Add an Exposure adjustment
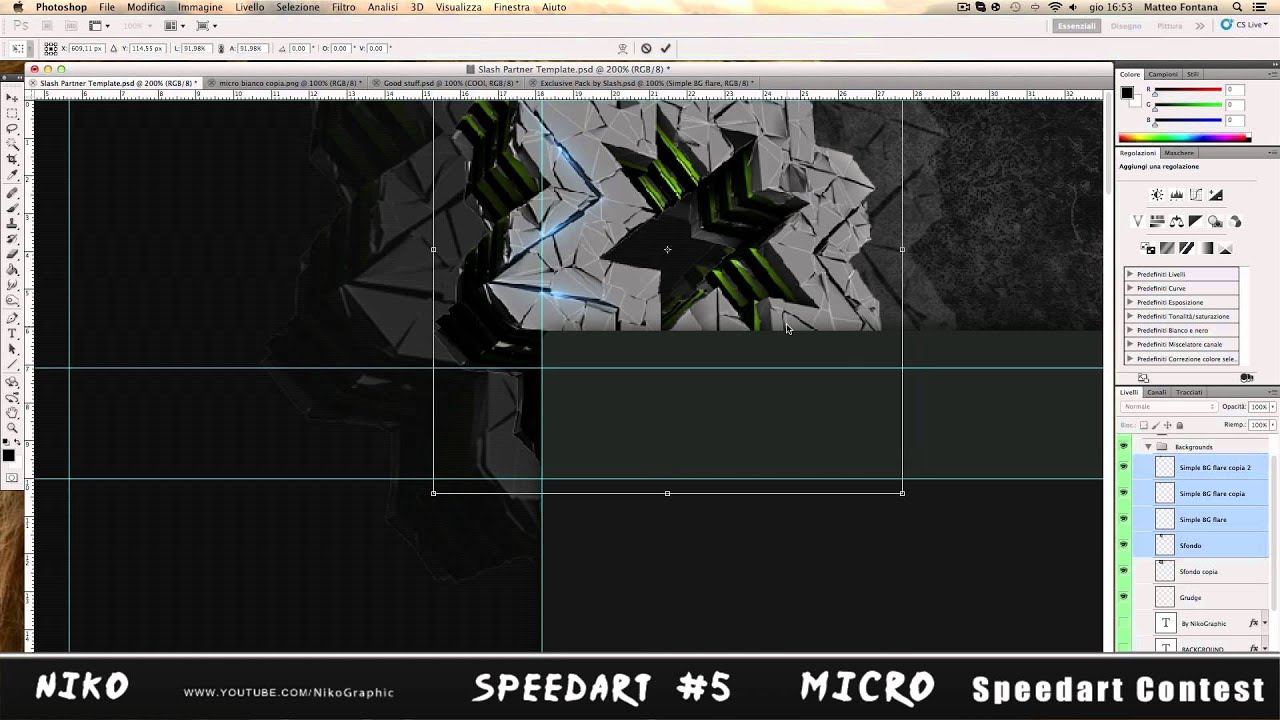This screenshot has width=1280, height=720. click(x=1215, y=195)
